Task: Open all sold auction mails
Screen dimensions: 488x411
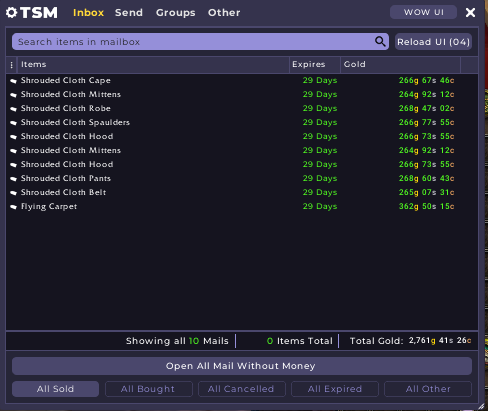Action: tap(55, 389)
